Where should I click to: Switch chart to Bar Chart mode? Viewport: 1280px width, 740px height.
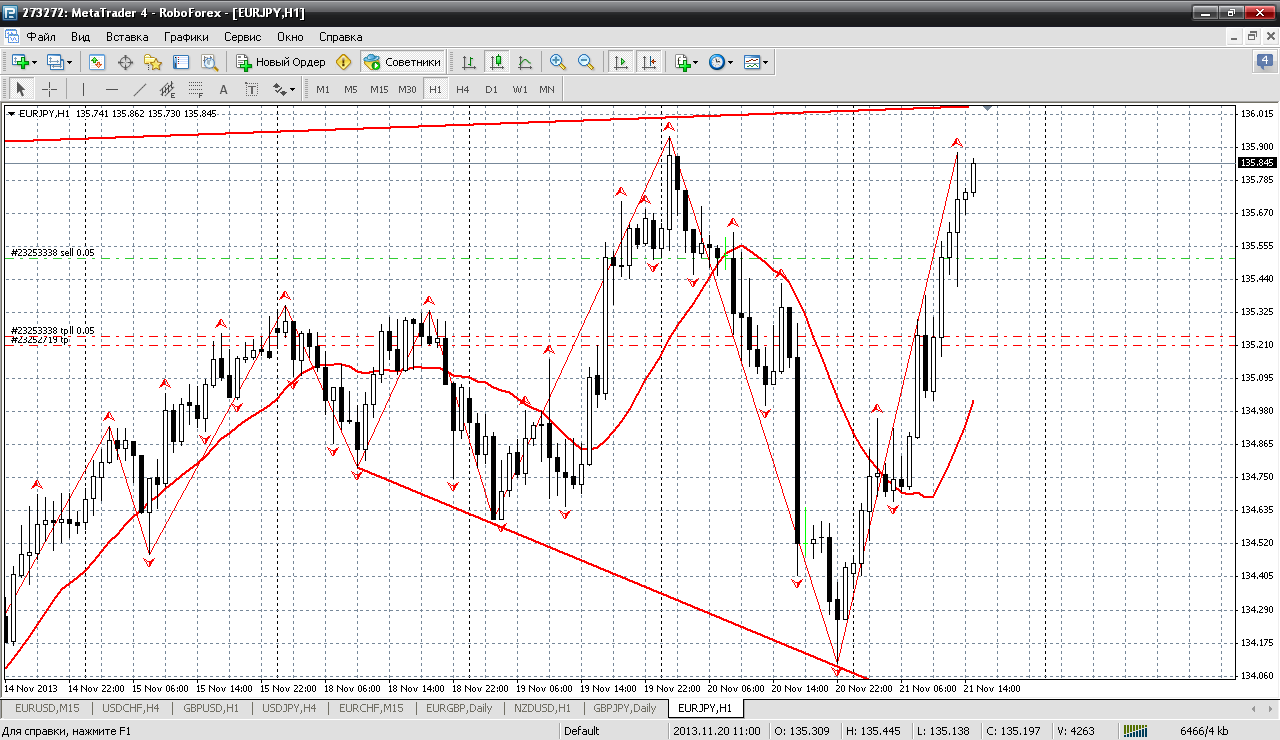click(468, 62)
